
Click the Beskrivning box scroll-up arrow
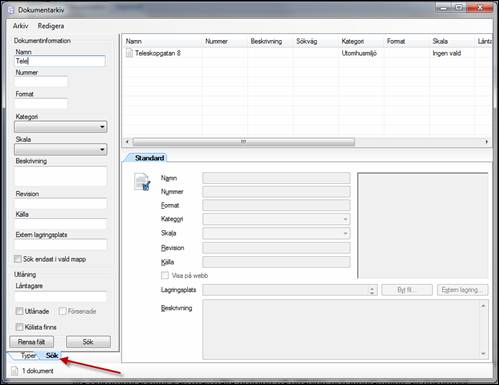point(483,305)
